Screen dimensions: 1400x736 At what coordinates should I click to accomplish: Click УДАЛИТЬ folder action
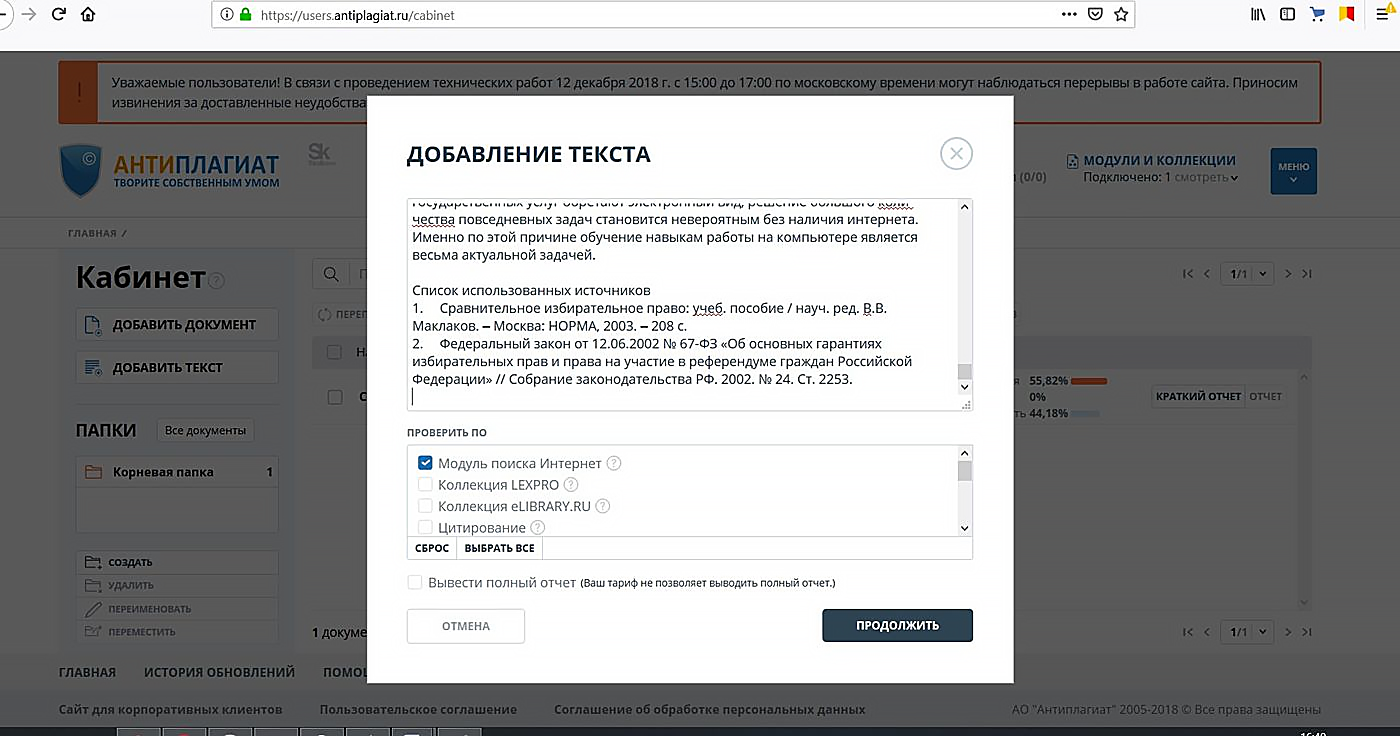[177, 585]
